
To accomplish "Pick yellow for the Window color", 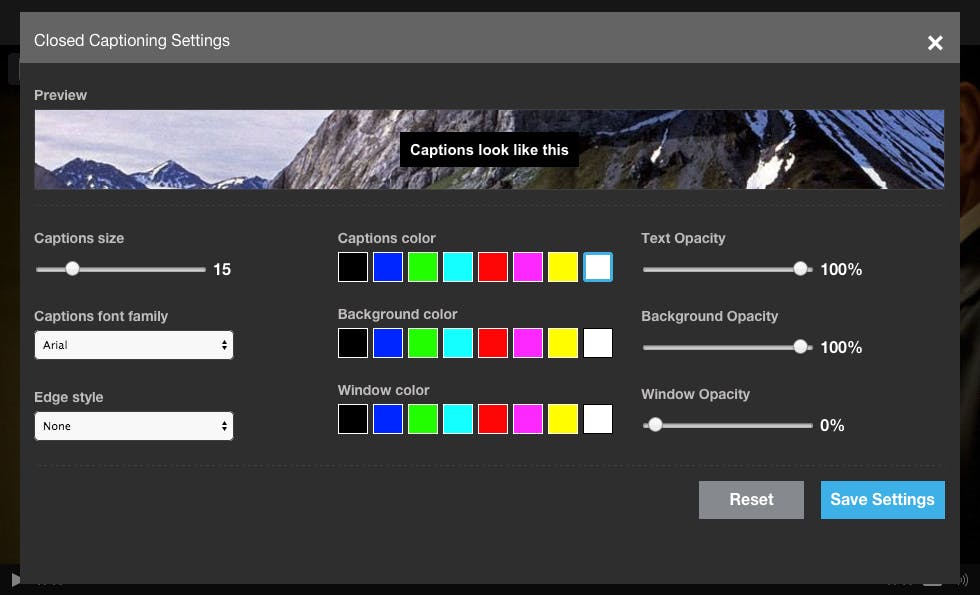I will [x=563, y=419].
